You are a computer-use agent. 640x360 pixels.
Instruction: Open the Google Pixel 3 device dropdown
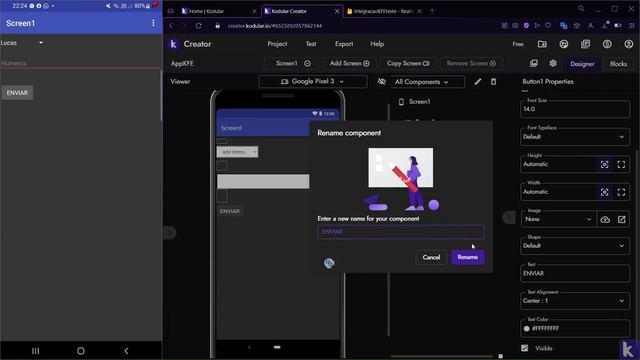coord(313,82)
